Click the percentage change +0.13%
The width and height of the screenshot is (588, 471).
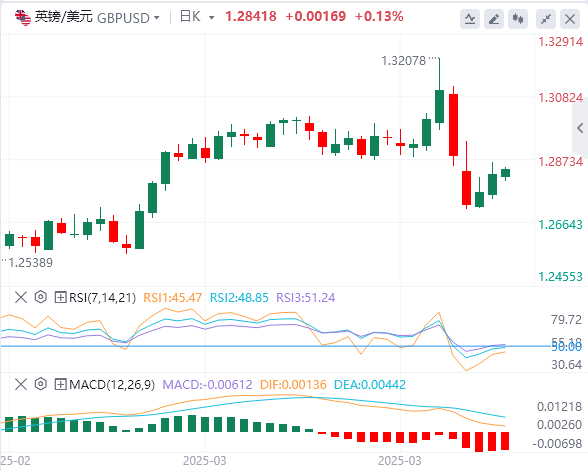(379, 16)
